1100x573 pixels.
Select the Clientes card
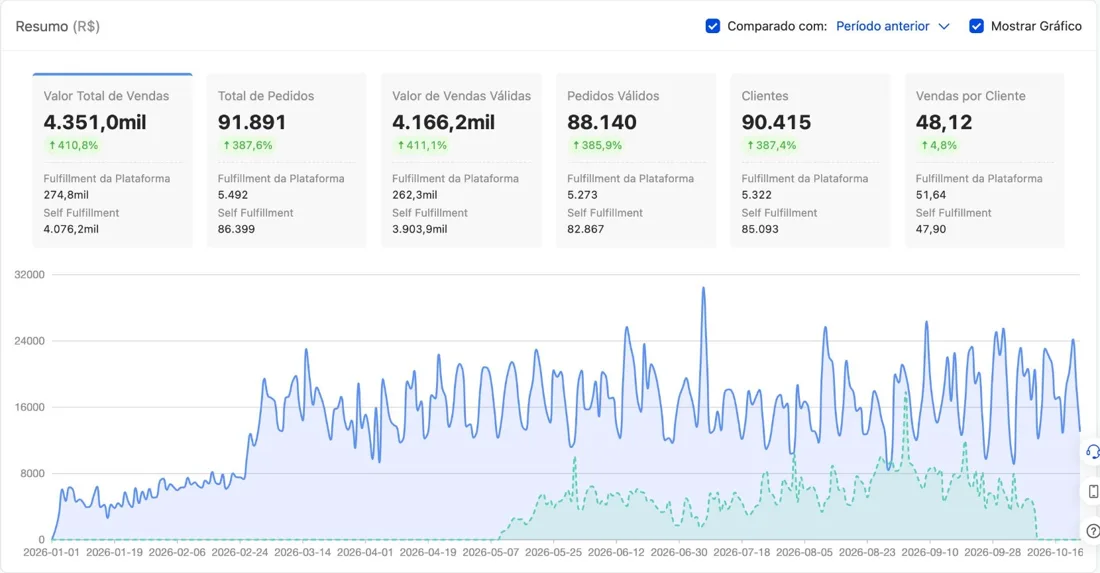[x=810, y=161]
